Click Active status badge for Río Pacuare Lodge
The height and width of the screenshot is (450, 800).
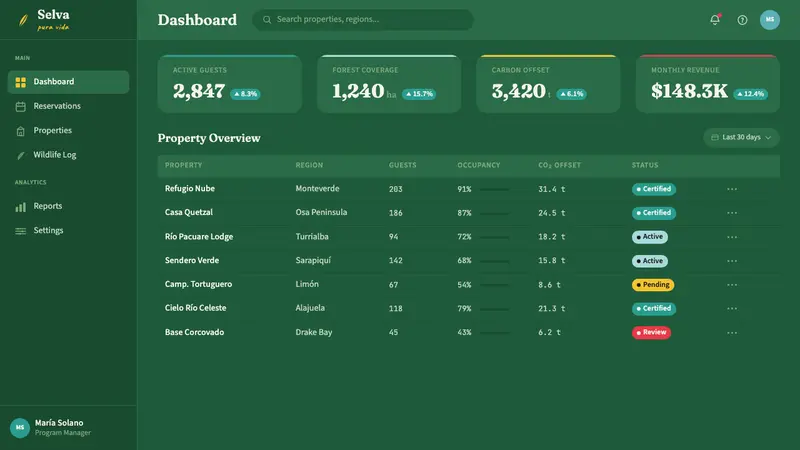[x=649, y=237]
